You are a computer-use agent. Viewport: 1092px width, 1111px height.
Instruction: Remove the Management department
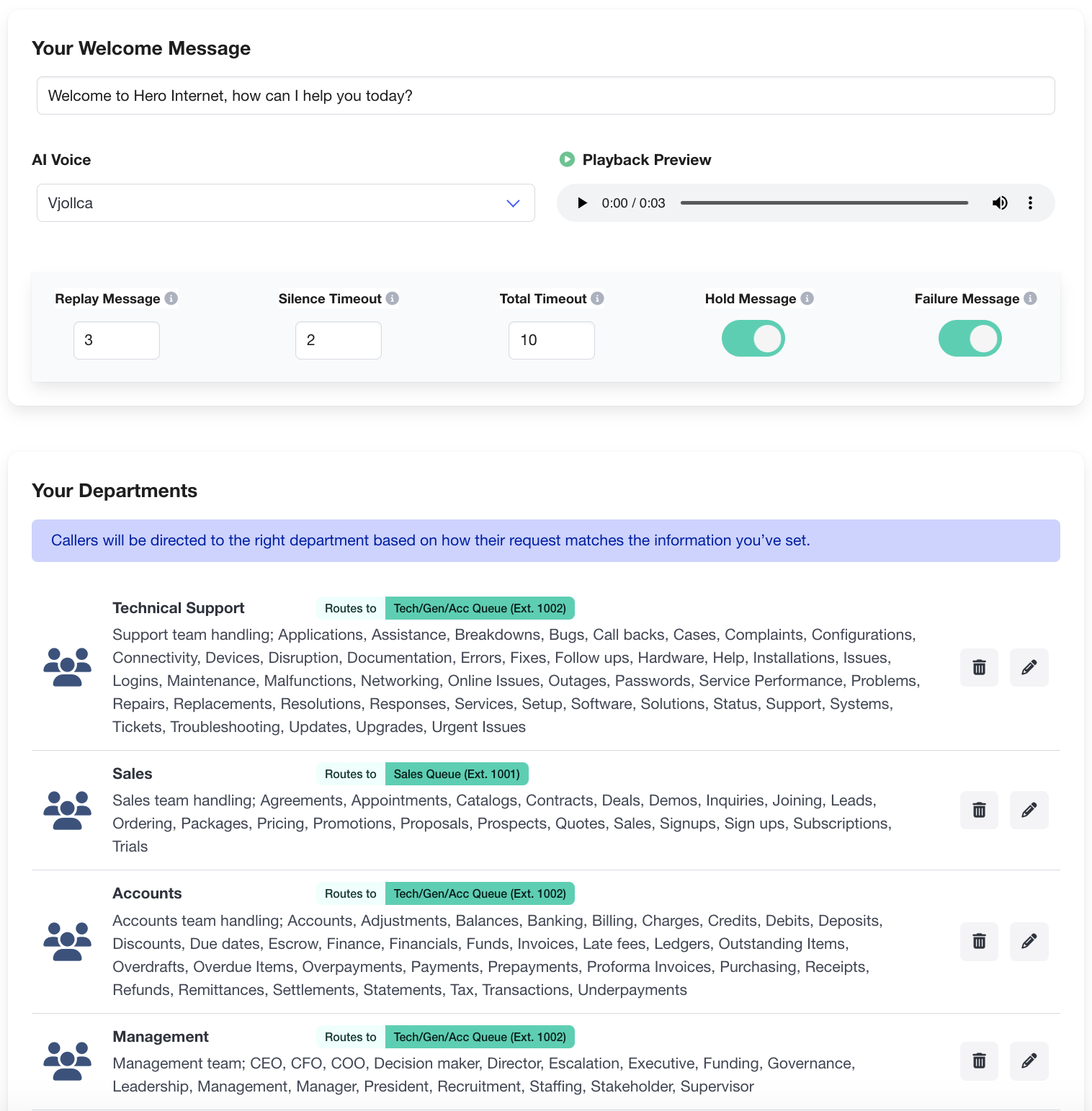(979, 1061)
